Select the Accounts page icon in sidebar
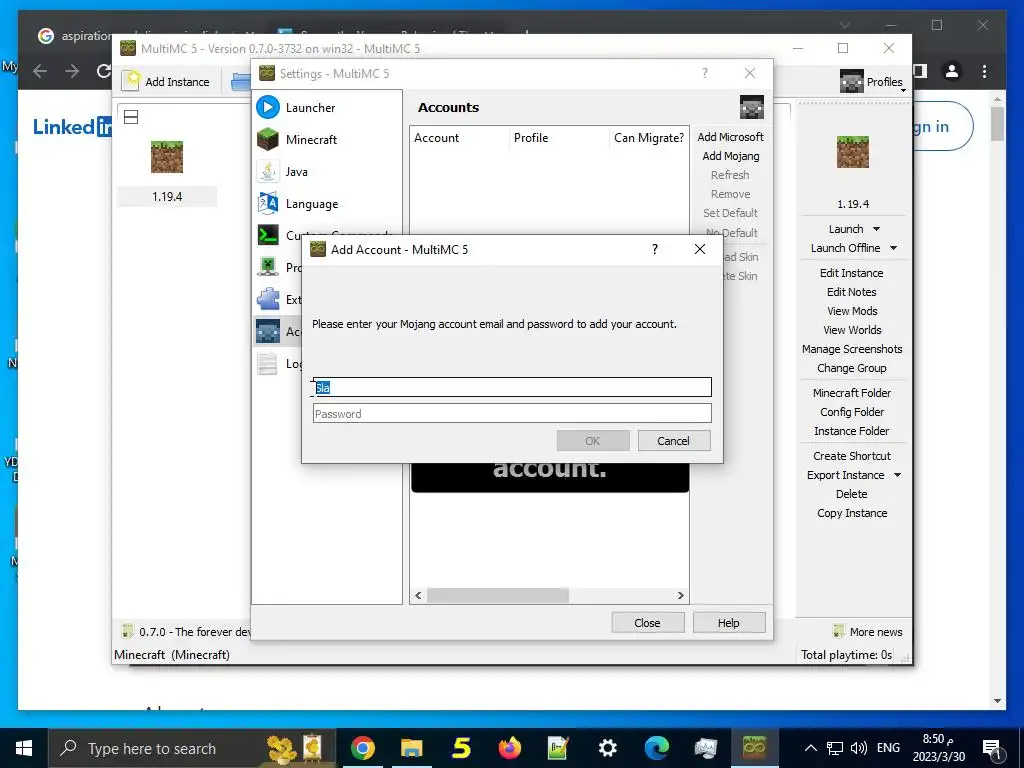1024x768 pixels. [268, 331]
